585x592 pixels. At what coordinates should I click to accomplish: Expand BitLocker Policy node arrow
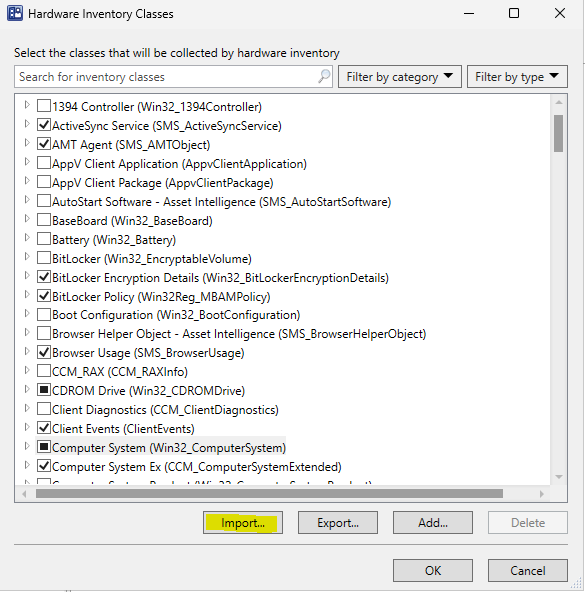[27, 294]
